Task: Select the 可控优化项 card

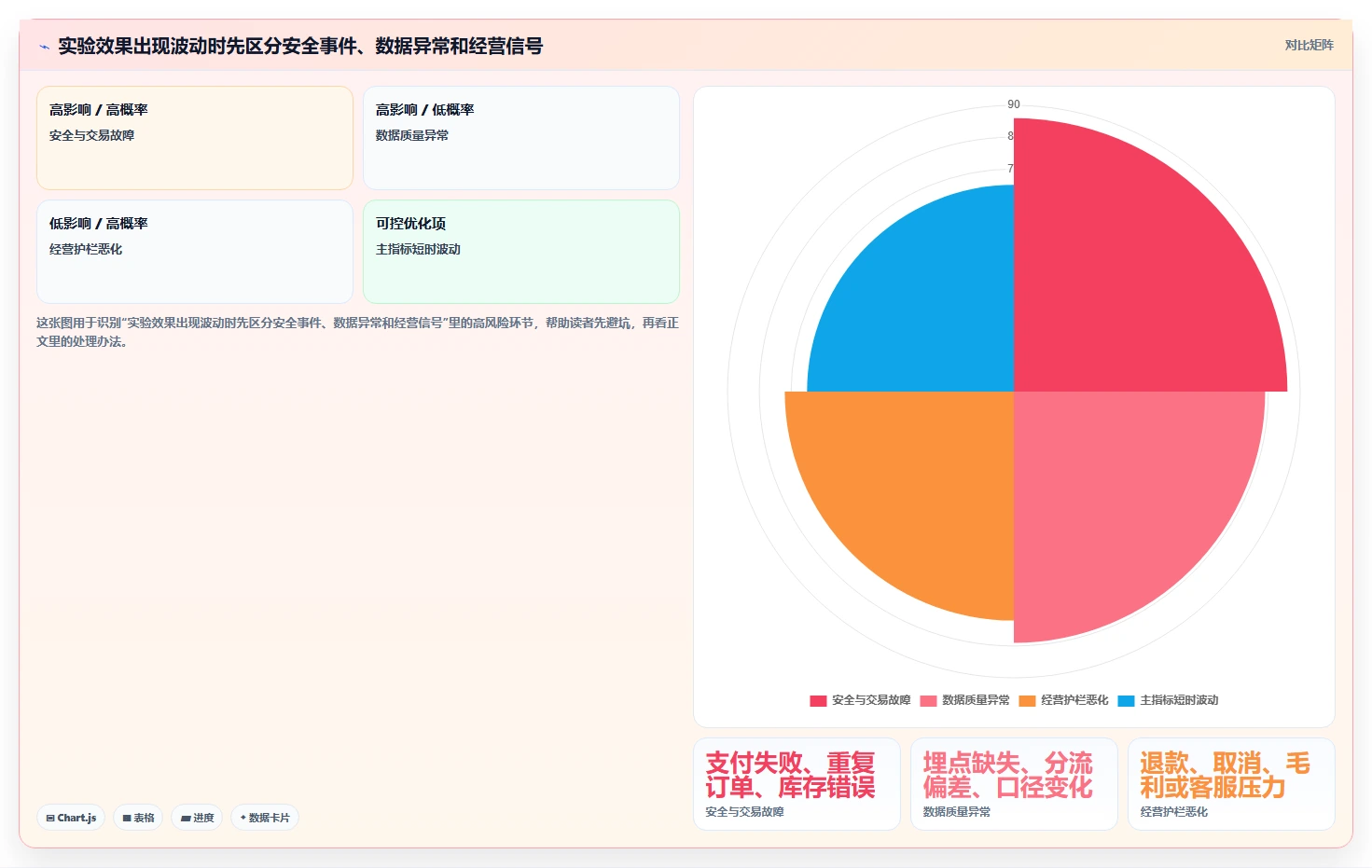Action: click(x=521, y=252)
